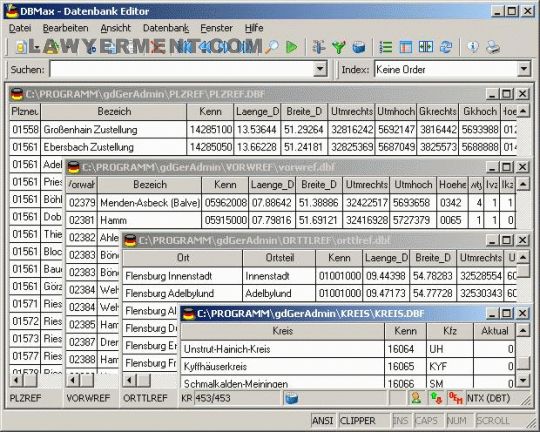Click the Hoehe column header in vorwref window
The image size is (540, 432).
point(452,185)
